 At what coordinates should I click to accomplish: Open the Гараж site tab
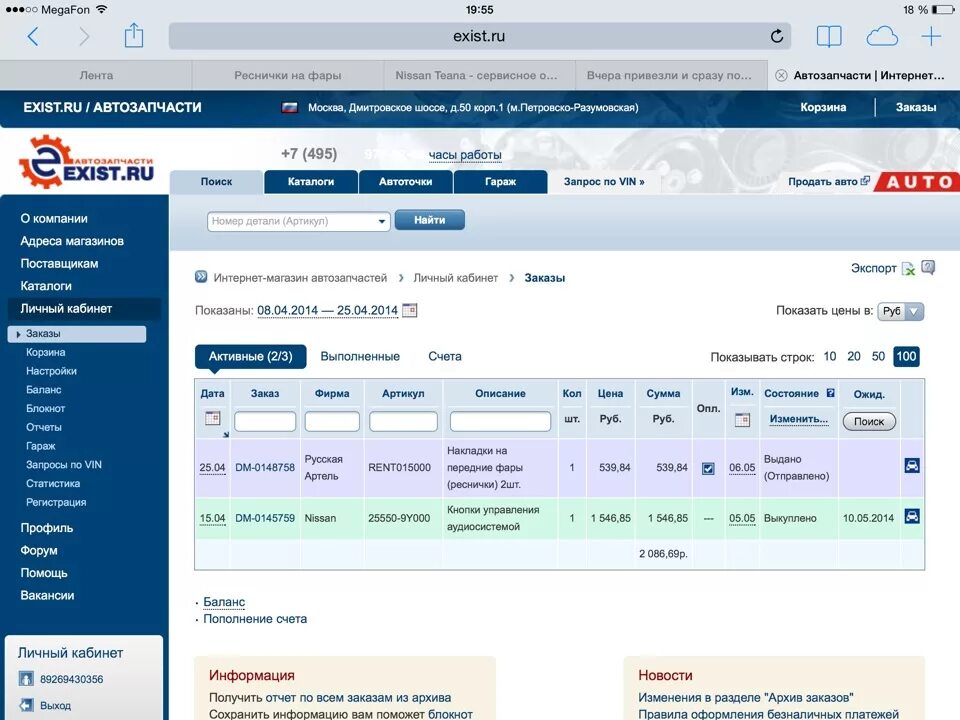(x=500, y=182)
